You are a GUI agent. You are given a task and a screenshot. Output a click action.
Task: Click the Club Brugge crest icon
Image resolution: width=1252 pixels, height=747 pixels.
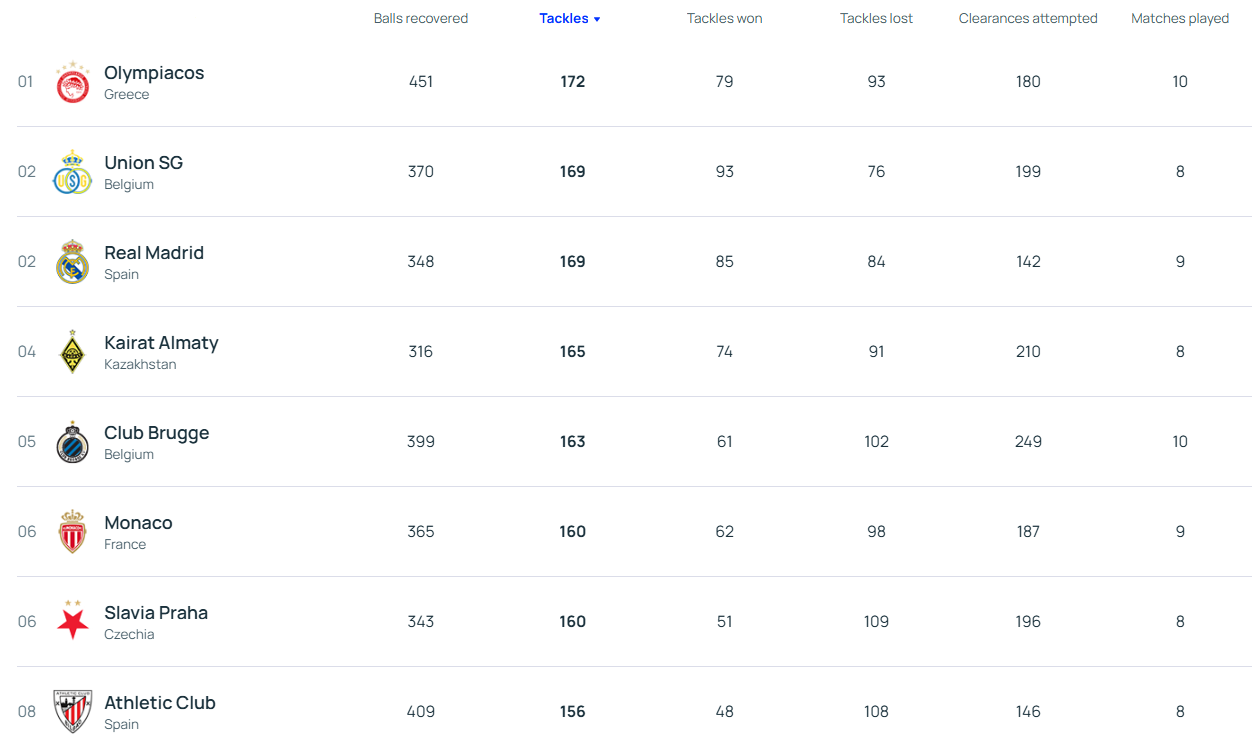(x=72, y=442)
